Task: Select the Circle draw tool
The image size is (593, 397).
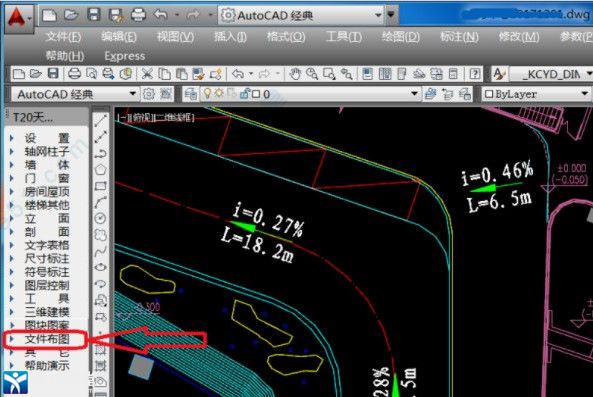Action: (x=101, y=218)
